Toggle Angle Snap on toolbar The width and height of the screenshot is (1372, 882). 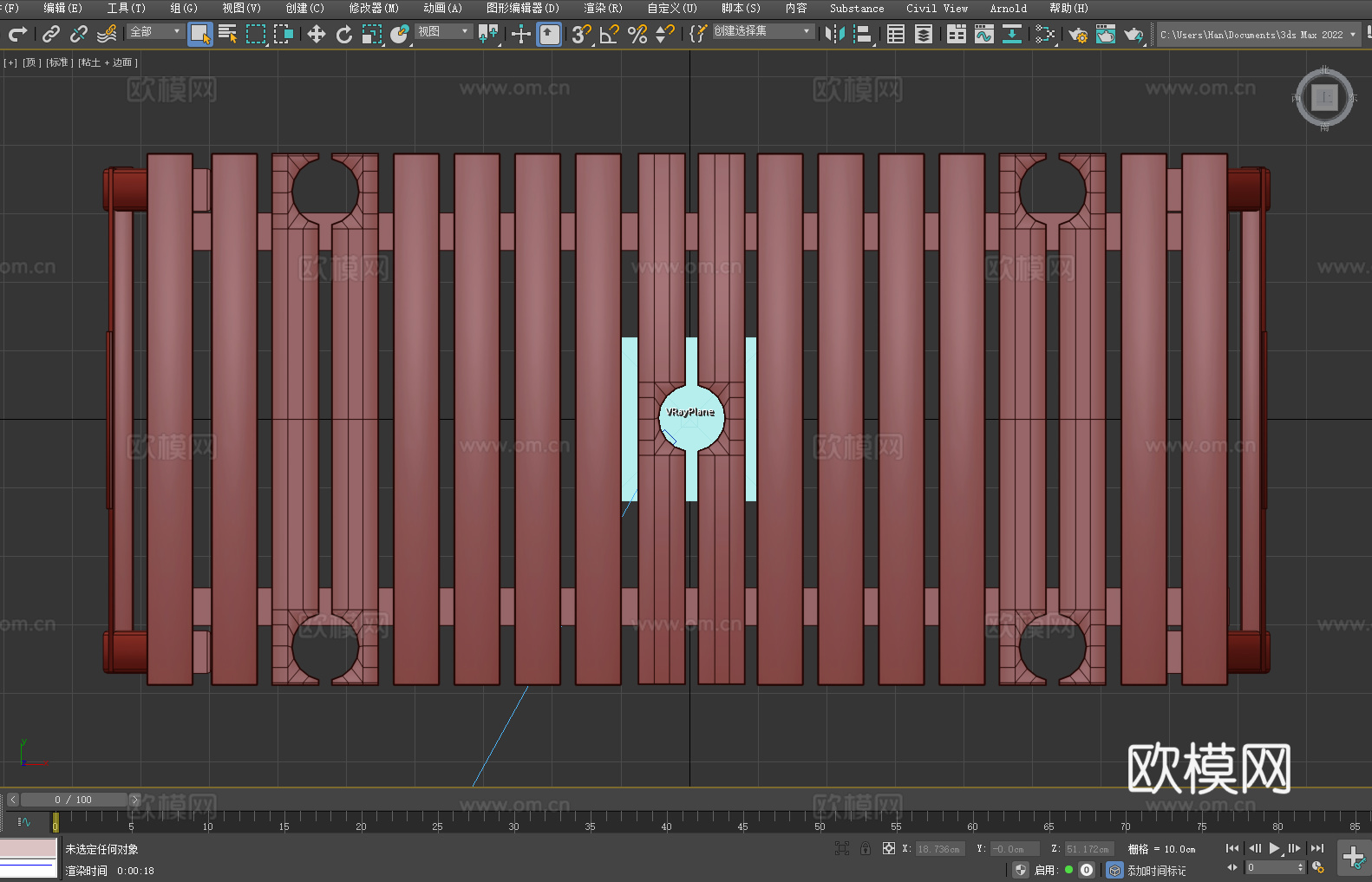(610, 34)
